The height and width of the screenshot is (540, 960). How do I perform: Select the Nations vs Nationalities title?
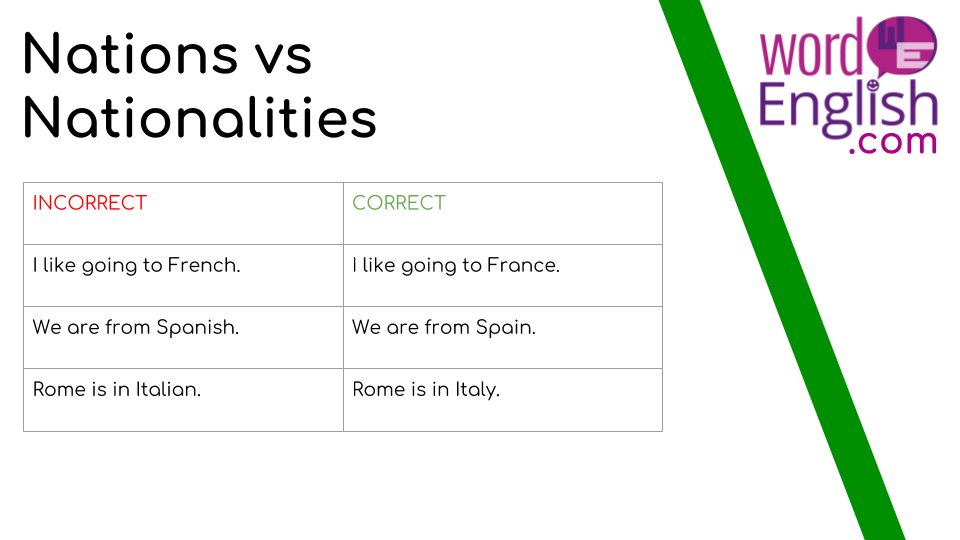(200, 86)
